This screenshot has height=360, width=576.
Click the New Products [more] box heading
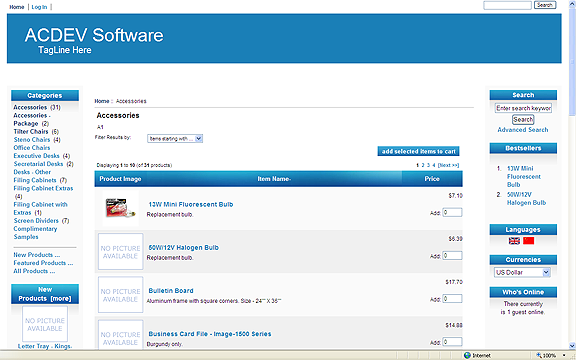click(x=45, y=294)
